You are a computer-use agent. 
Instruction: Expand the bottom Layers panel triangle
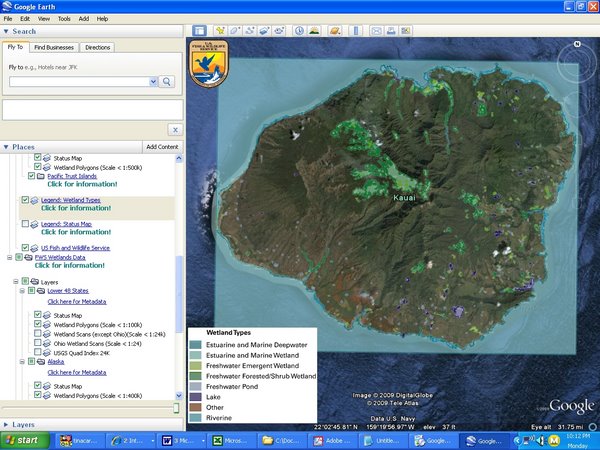click(x=6, y=425)
